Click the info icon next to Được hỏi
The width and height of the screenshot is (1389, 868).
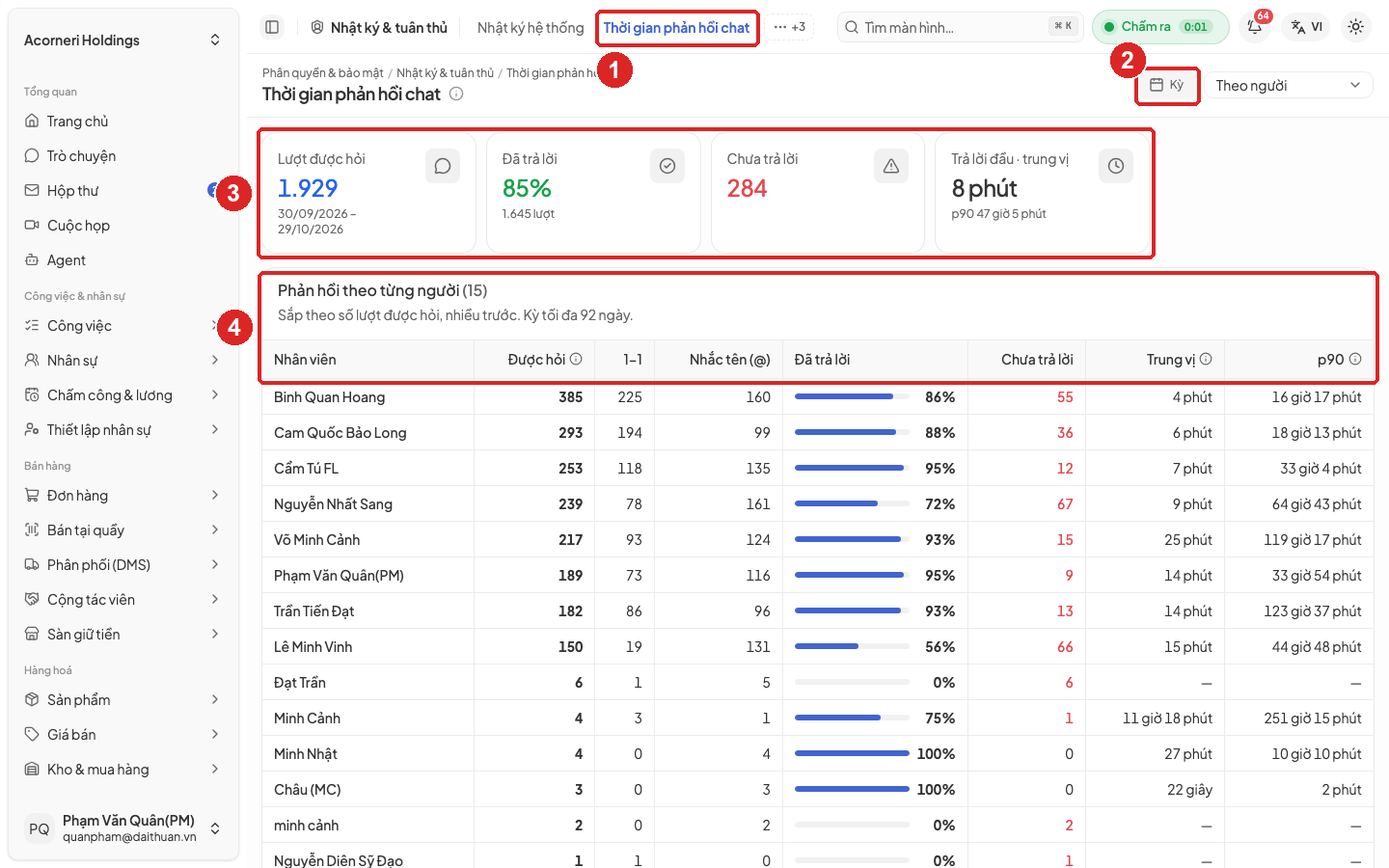576,359
